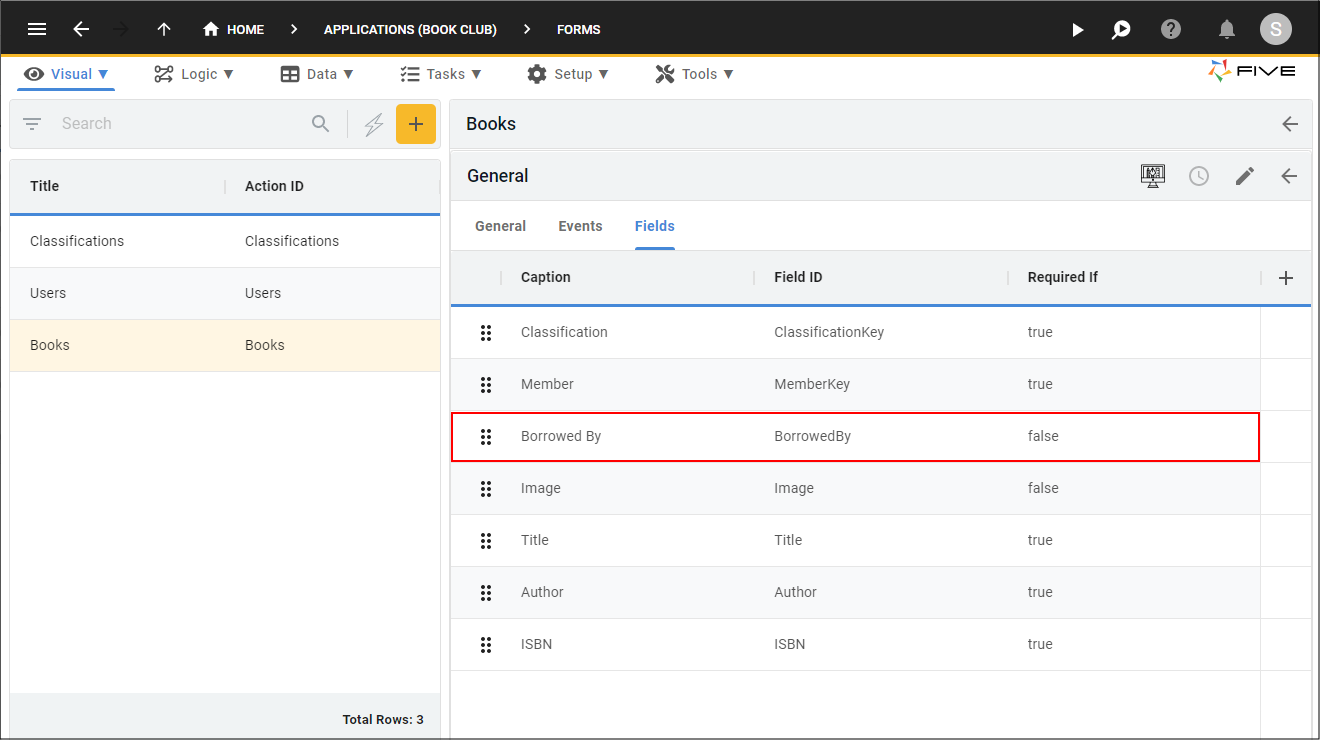The height and width of the screenshot is (740, 1320).
Task: Edit the form with the pencil icon
Action: 1244,176
